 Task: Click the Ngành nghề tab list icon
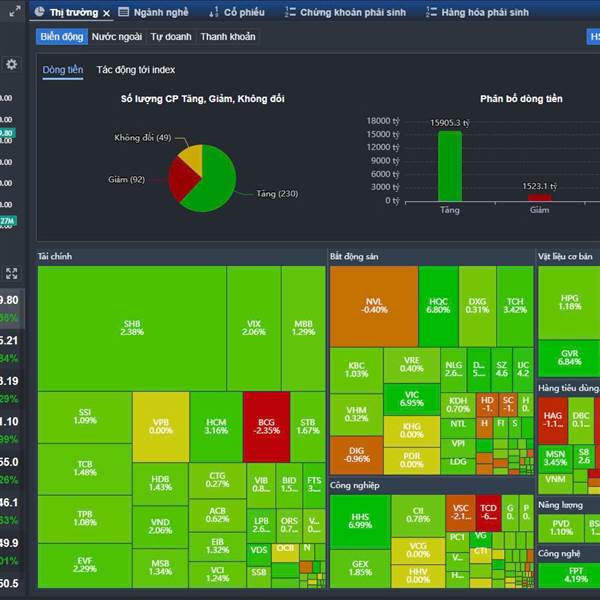click(x=124, y=12)
